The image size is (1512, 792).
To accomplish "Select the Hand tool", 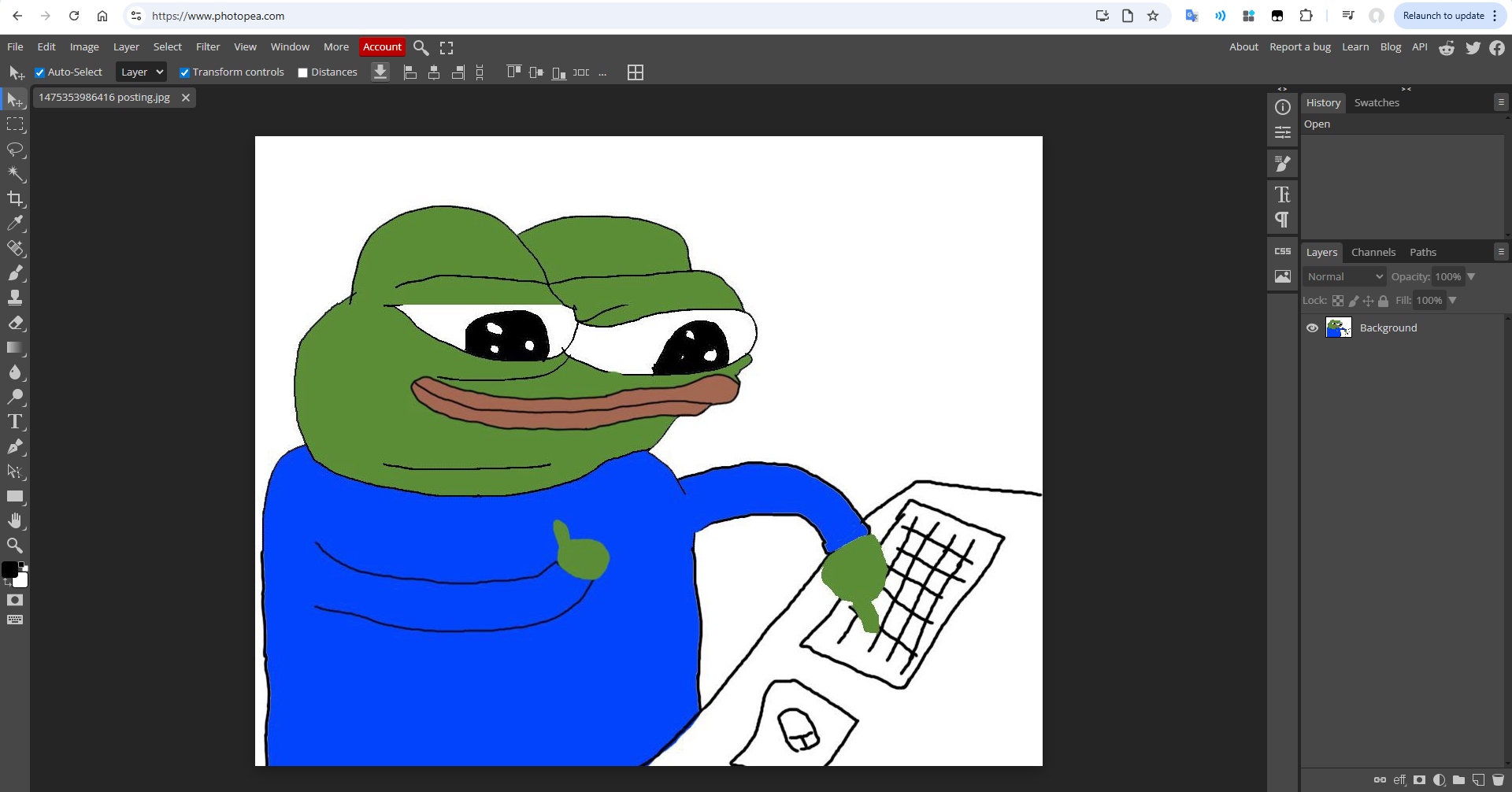I will [x=15, y=520].
